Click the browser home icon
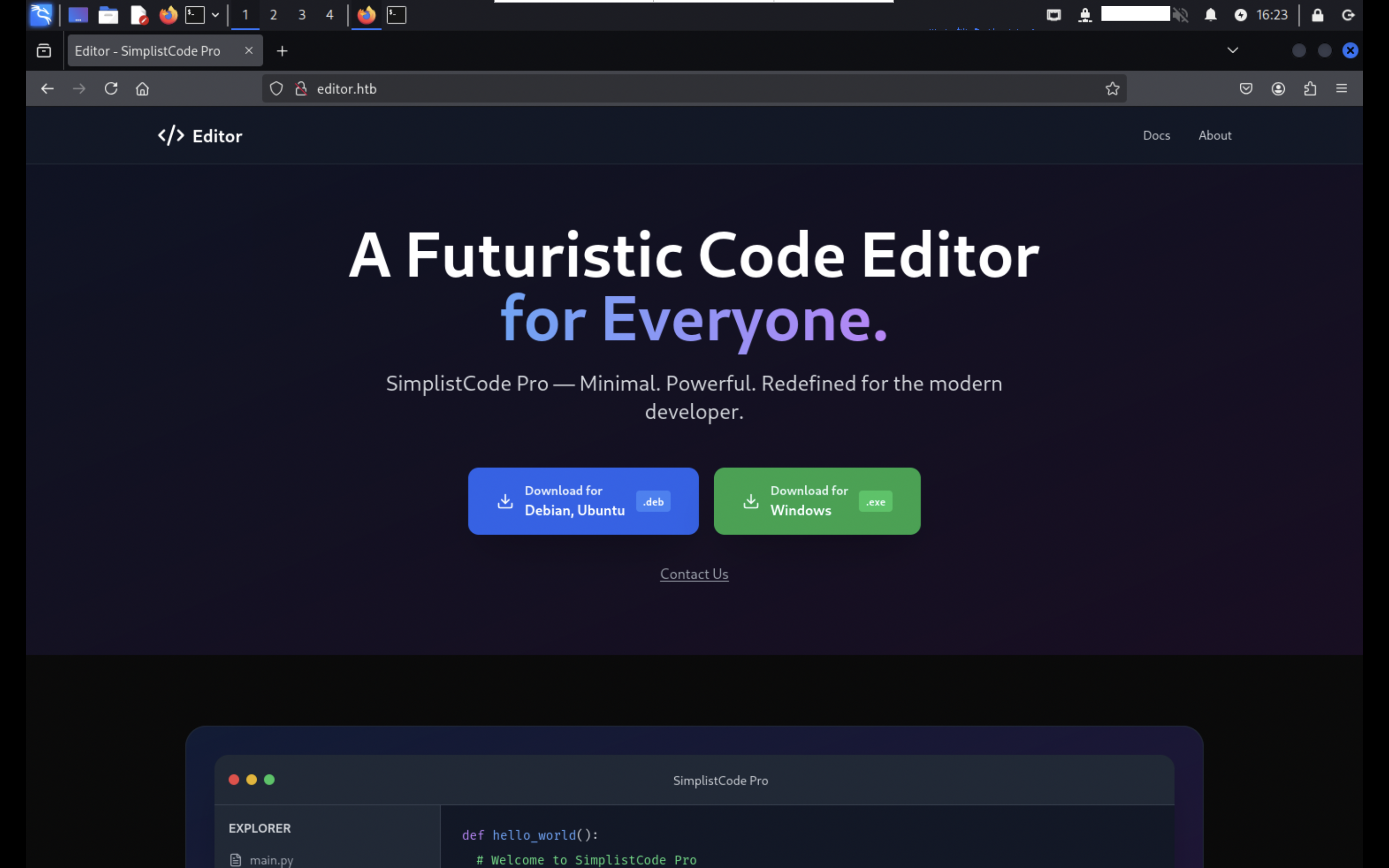 tap(142, 88)
